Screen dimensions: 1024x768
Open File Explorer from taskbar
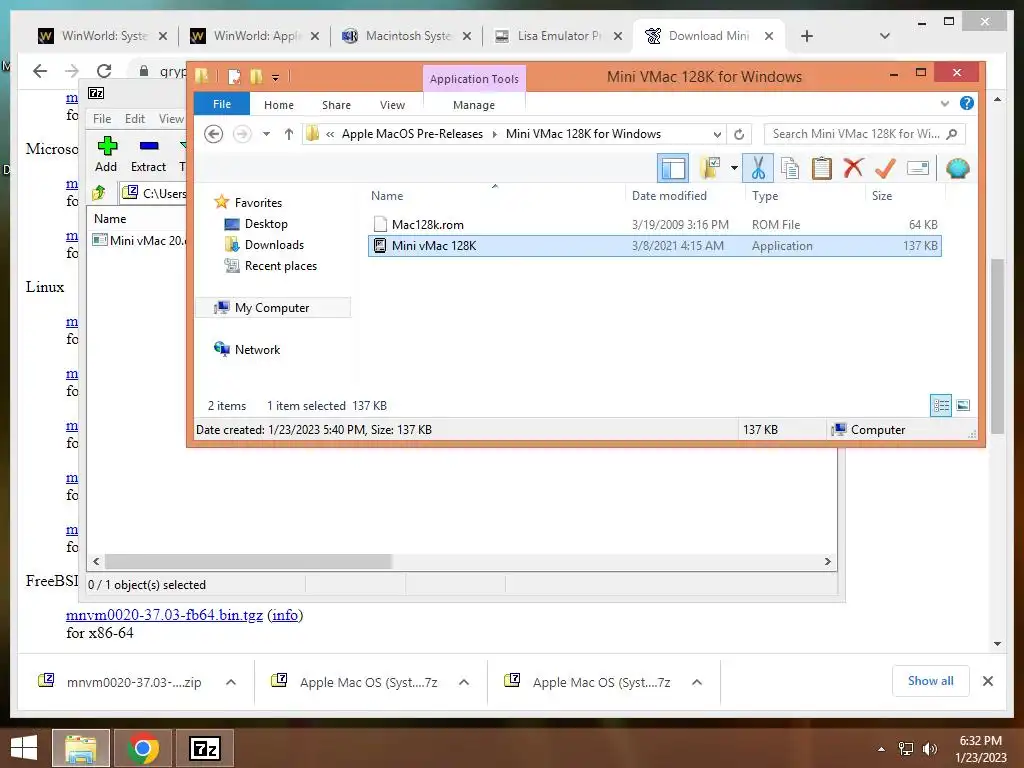(x=80, y=748)
